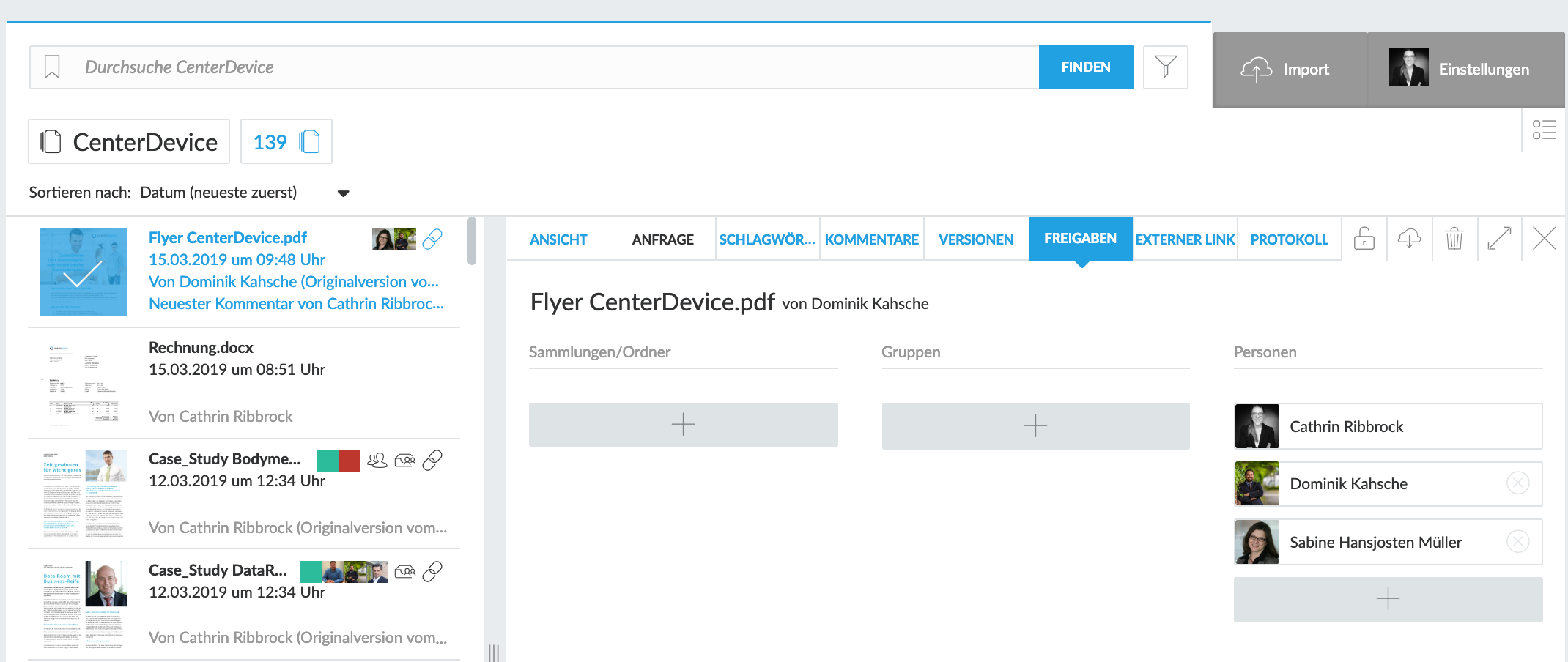The image size is (1568, 662).
Task: Add a Sammlungen/Ordner share
Action: pyautogui.click(x=683, y=425)
